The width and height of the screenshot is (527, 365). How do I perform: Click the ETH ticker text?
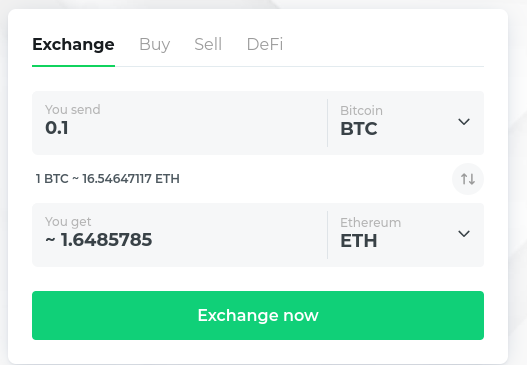[359, 241]
